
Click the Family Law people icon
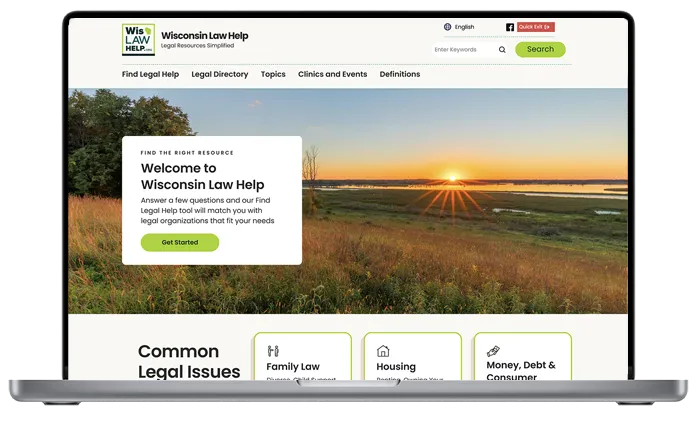click(x=273, y=351)
